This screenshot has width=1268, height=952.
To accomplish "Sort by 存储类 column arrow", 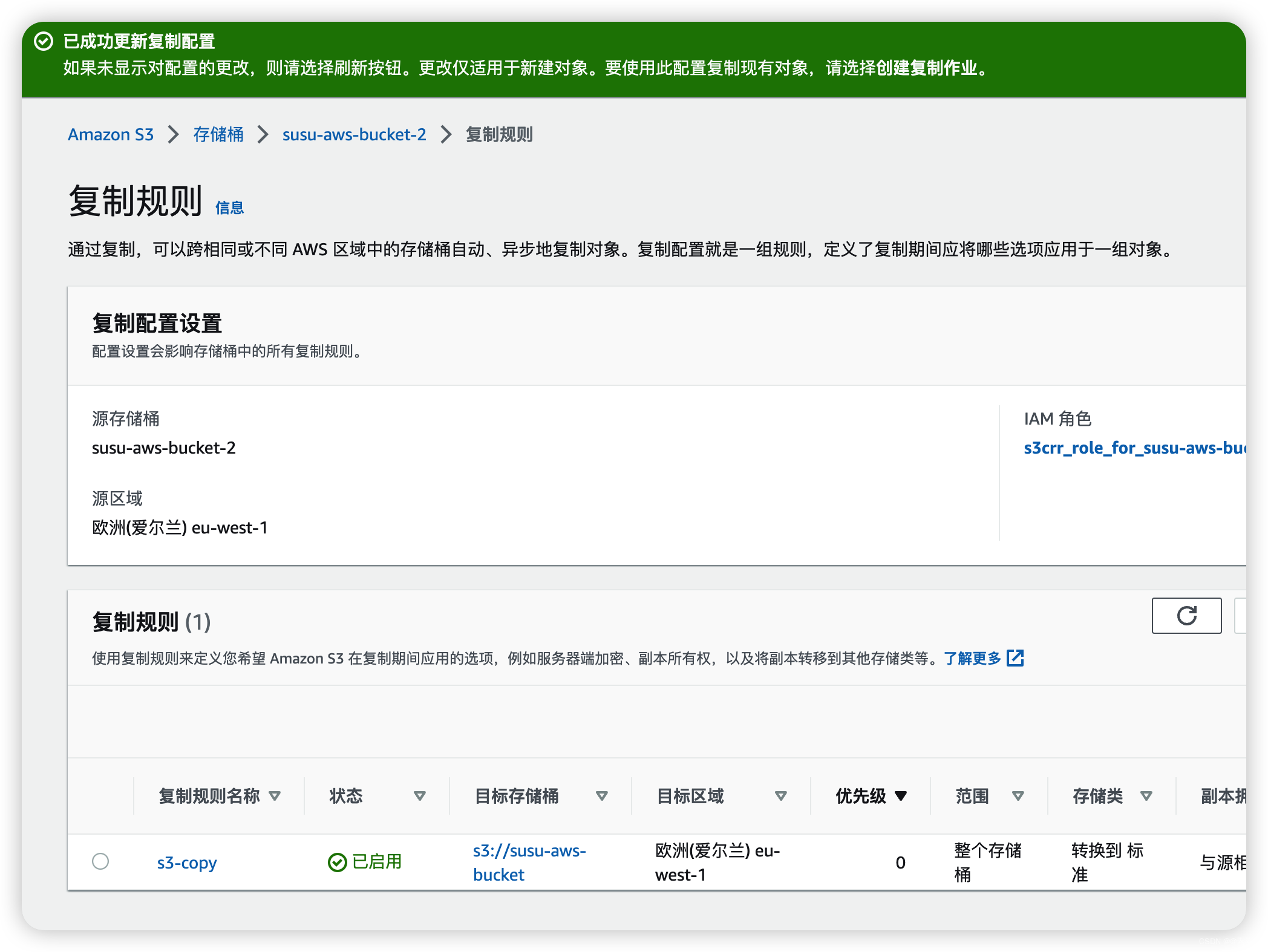I will [1146, 796].
